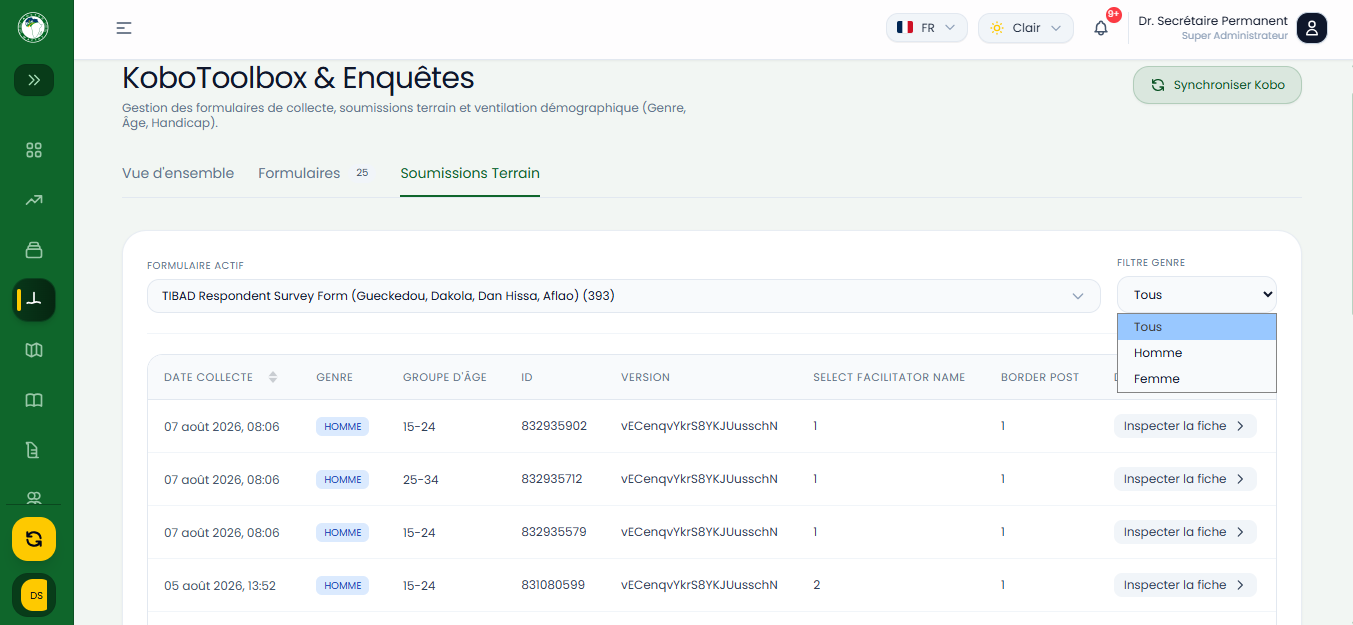Choose Femme in the genre filter list
The height and width of the screenshot is (625, 1353).
coord(1197,379)
